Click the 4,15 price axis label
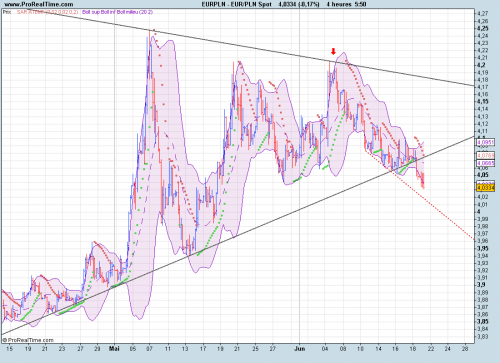Image resolution: width=500 pixels, height=363 pixels. 483,102
